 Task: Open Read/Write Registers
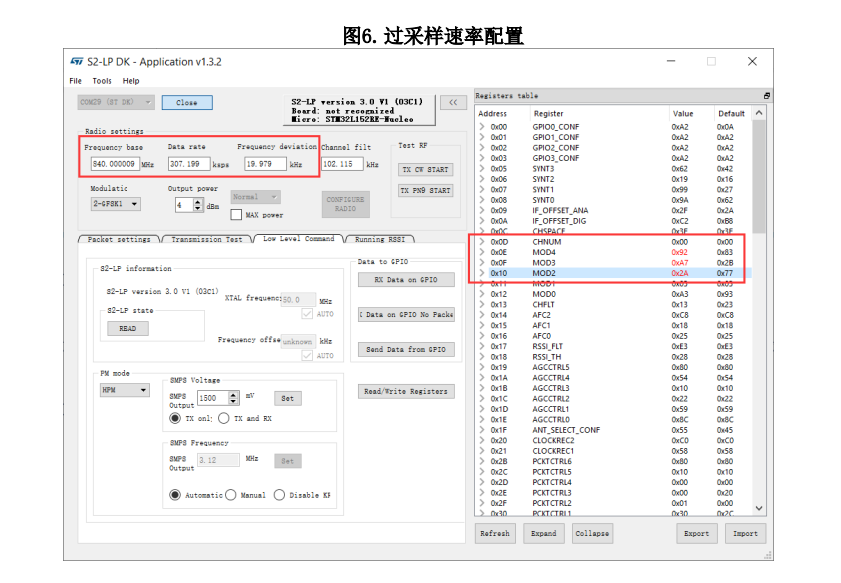(x=406, y=392)
